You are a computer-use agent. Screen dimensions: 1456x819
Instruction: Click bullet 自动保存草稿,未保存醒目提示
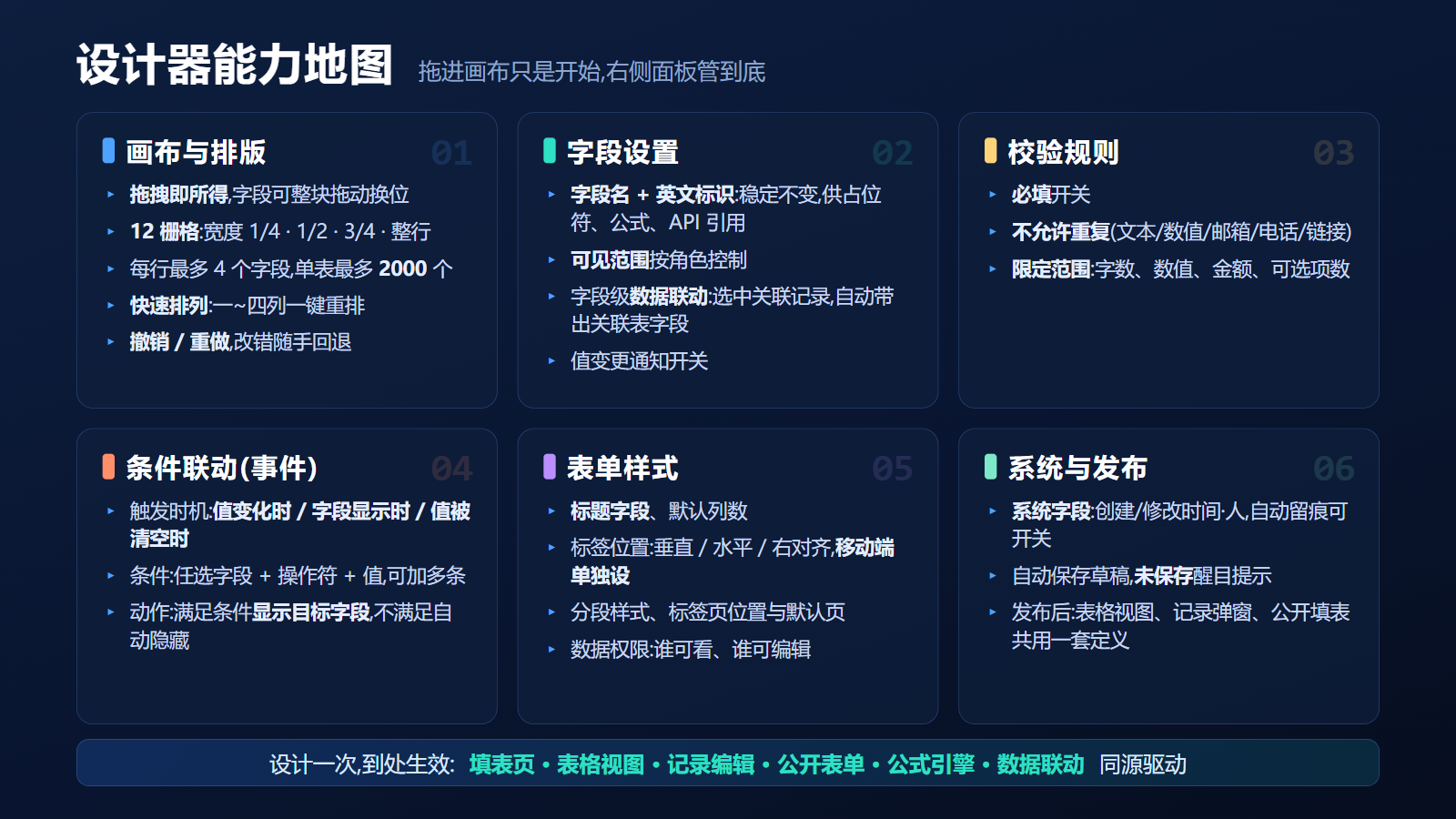(x=1142, y=576)
